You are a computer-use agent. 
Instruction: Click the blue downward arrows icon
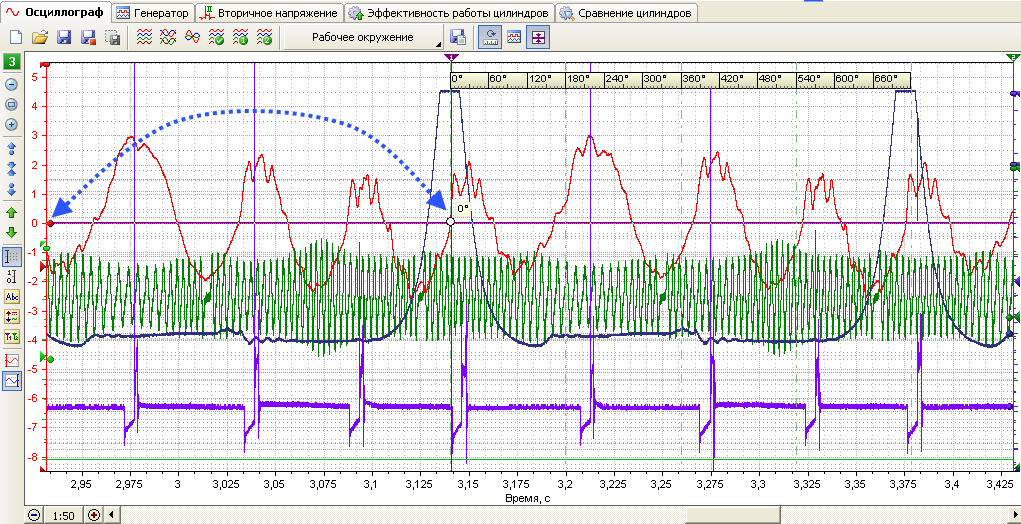(12, 189)
